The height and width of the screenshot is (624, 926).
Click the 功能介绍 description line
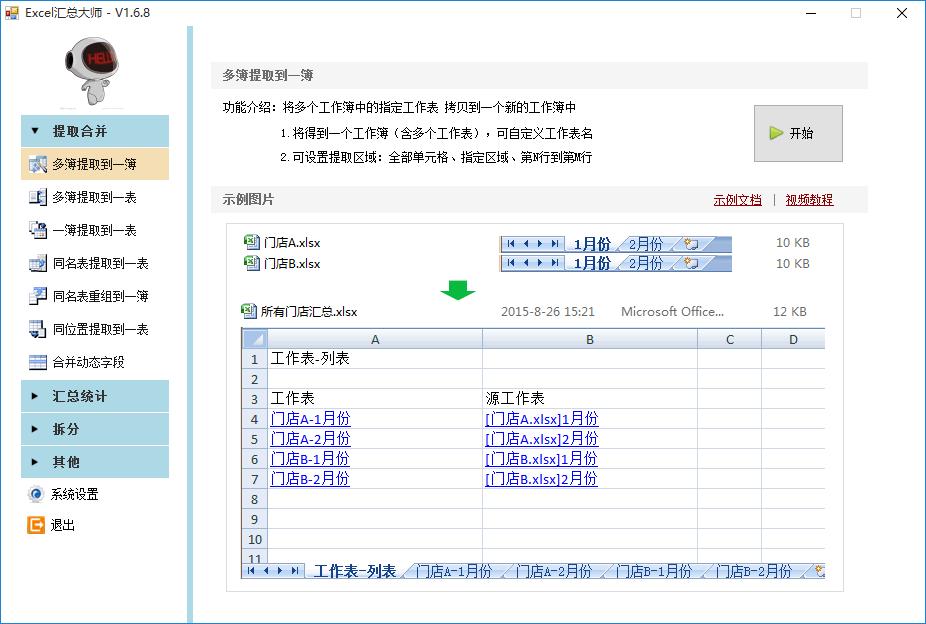399,107
